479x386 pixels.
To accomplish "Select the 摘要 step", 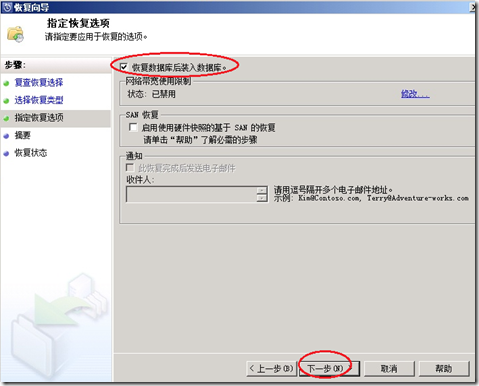I will click(x=22, y=135).
